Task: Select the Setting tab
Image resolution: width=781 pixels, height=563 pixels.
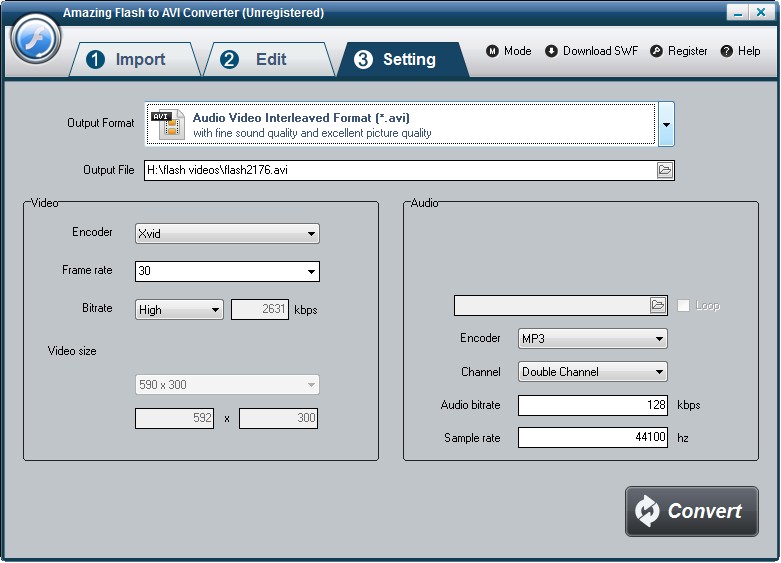Action: 402,59
